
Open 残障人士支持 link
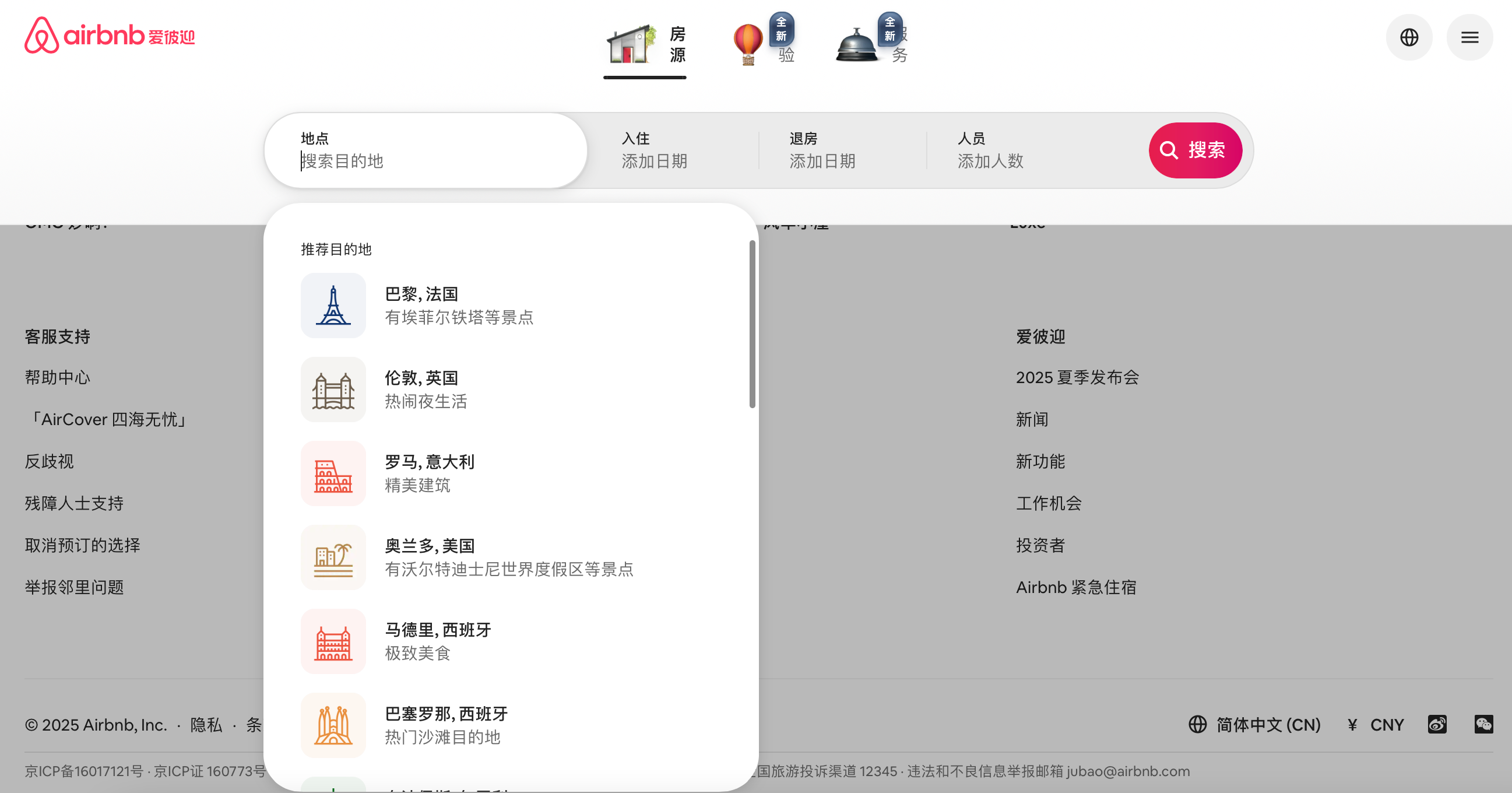pyautogui.click(x=74, y=503)
